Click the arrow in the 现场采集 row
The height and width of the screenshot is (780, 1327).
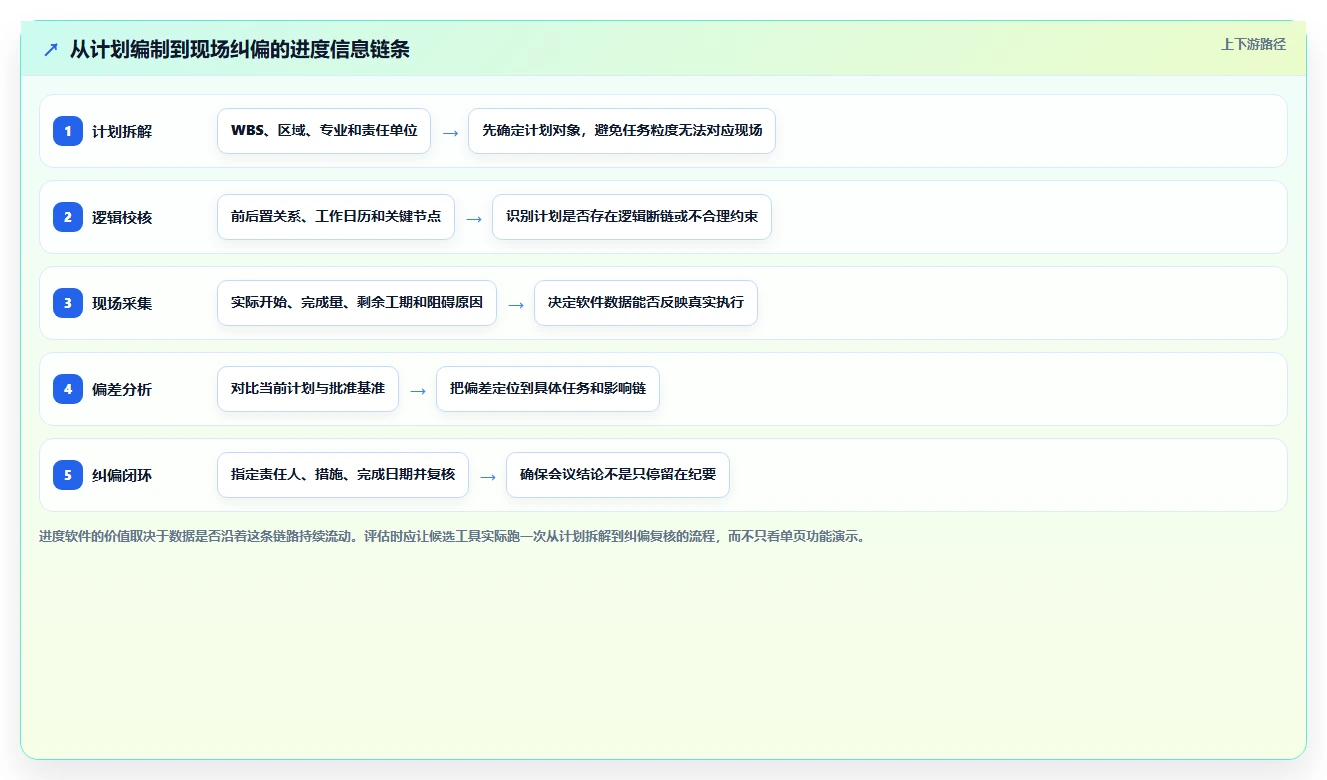coord(516,304)
